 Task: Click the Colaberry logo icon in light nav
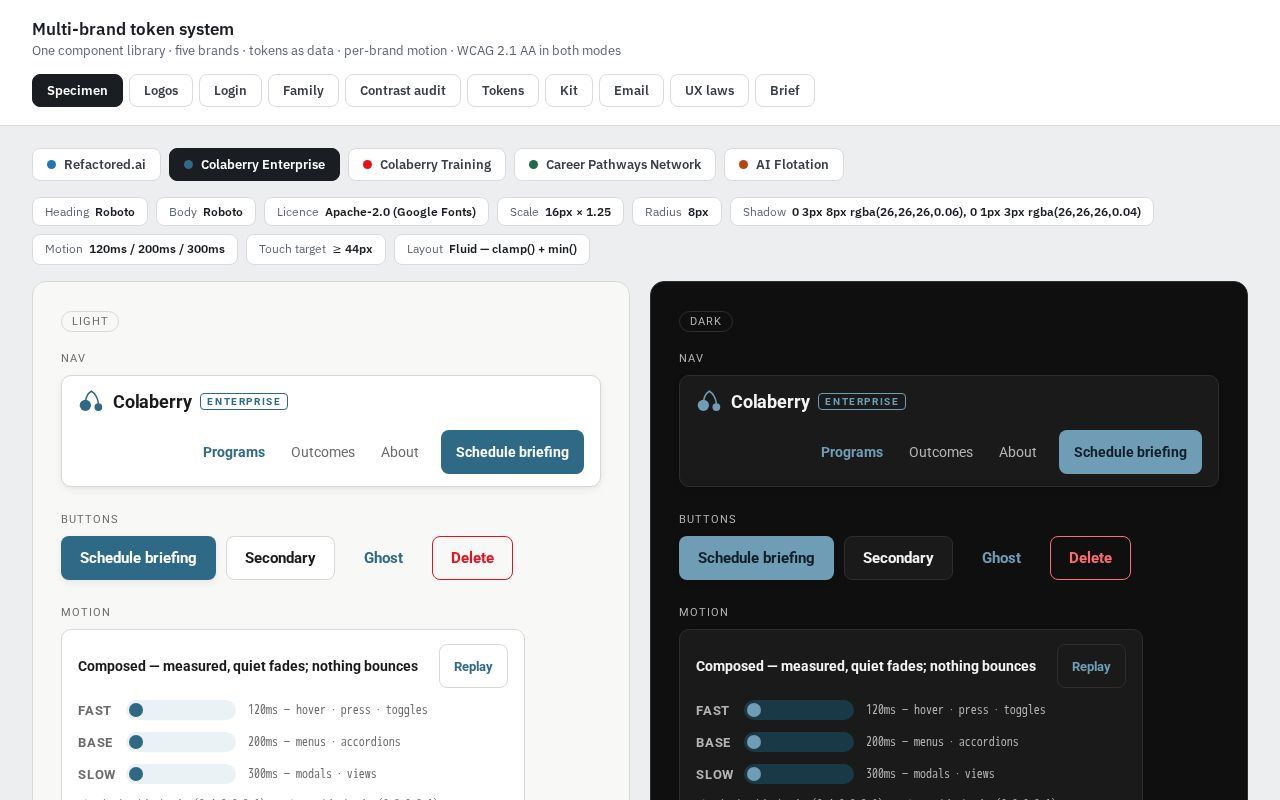pos(91,401)
